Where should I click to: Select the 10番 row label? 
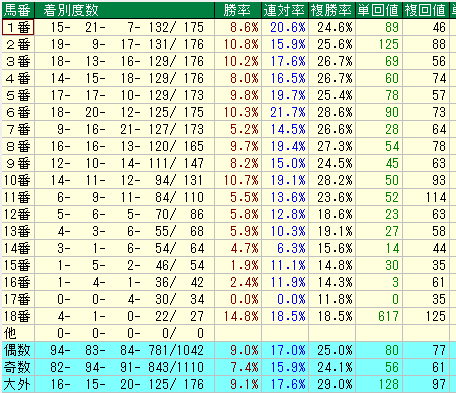click(x=18, y=180)
